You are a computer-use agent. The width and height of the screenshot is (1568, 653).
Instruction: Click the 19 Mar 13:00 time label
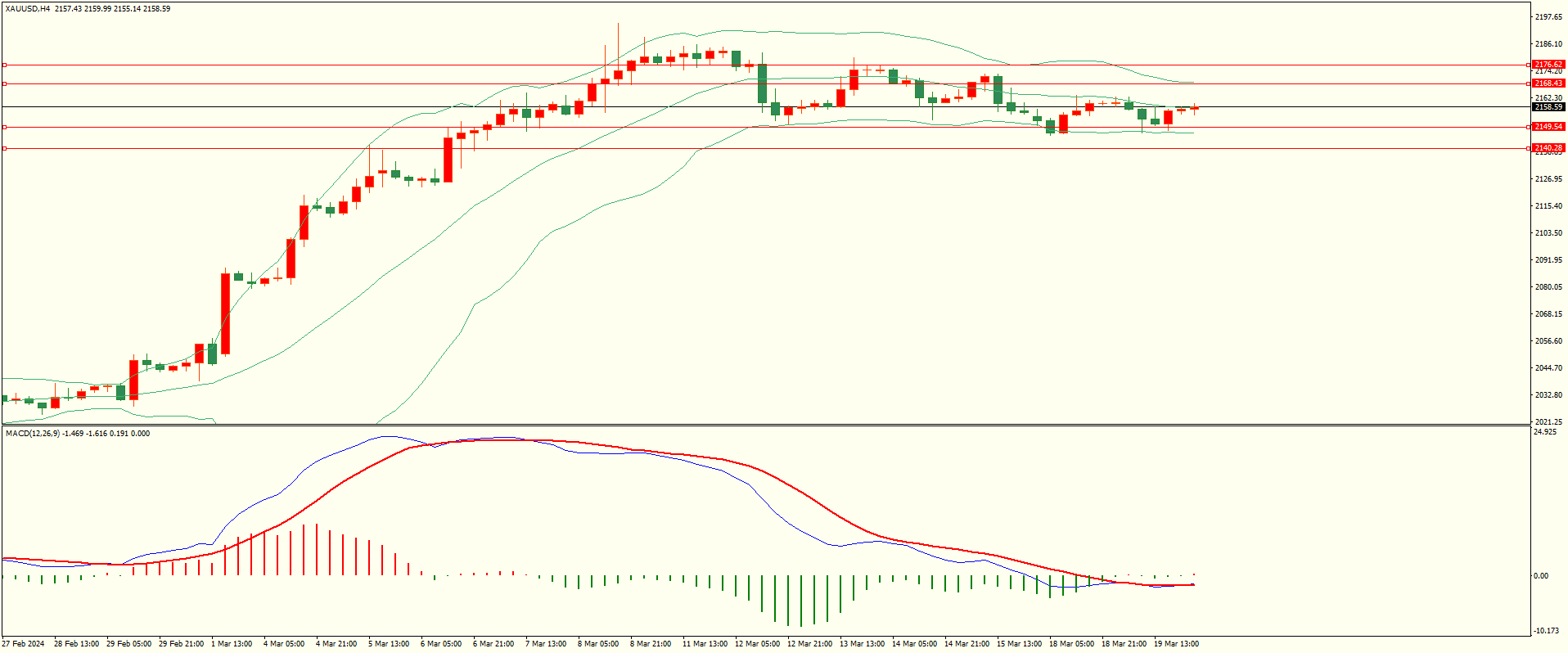(1175, 644)
